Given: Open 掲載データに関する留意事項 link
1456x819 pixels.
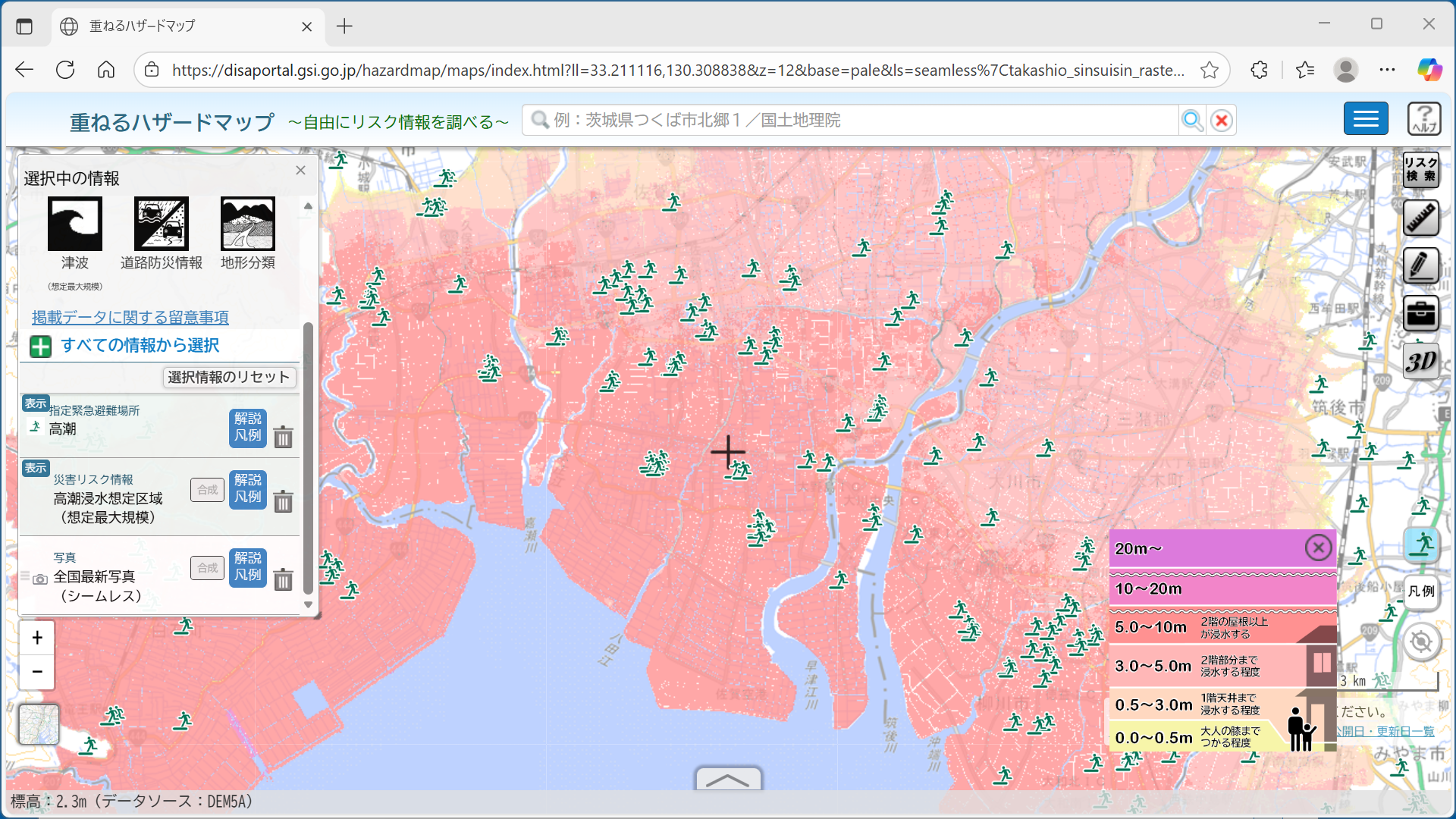Looking at the screenshot, I should [130, 317].
